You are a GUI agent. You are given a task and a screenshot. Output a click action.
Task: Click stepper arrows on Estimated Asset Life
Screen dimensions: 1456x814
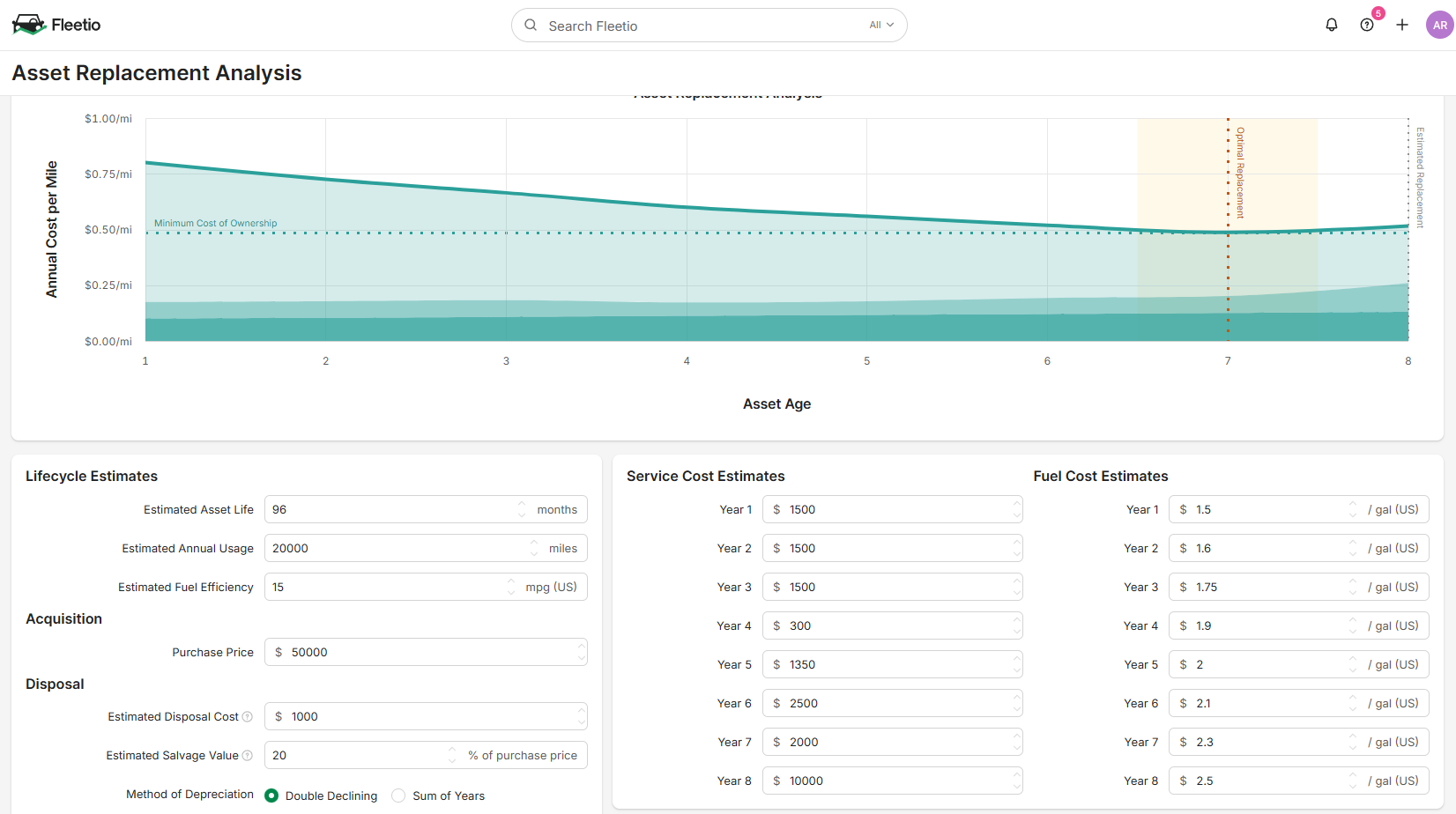[522, 509]
